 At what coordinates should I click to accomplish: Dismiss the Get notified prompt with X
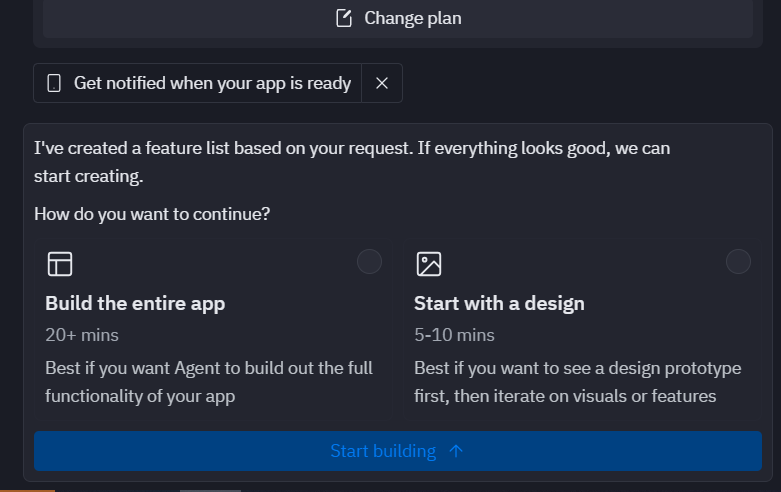[x=382, y=83]
